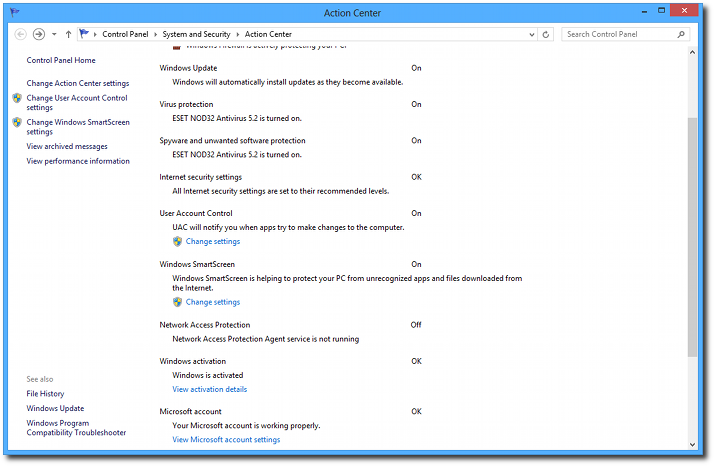The image size is (714, 466).
Task: Minimize the Action Center window
Action: (644, 11)
